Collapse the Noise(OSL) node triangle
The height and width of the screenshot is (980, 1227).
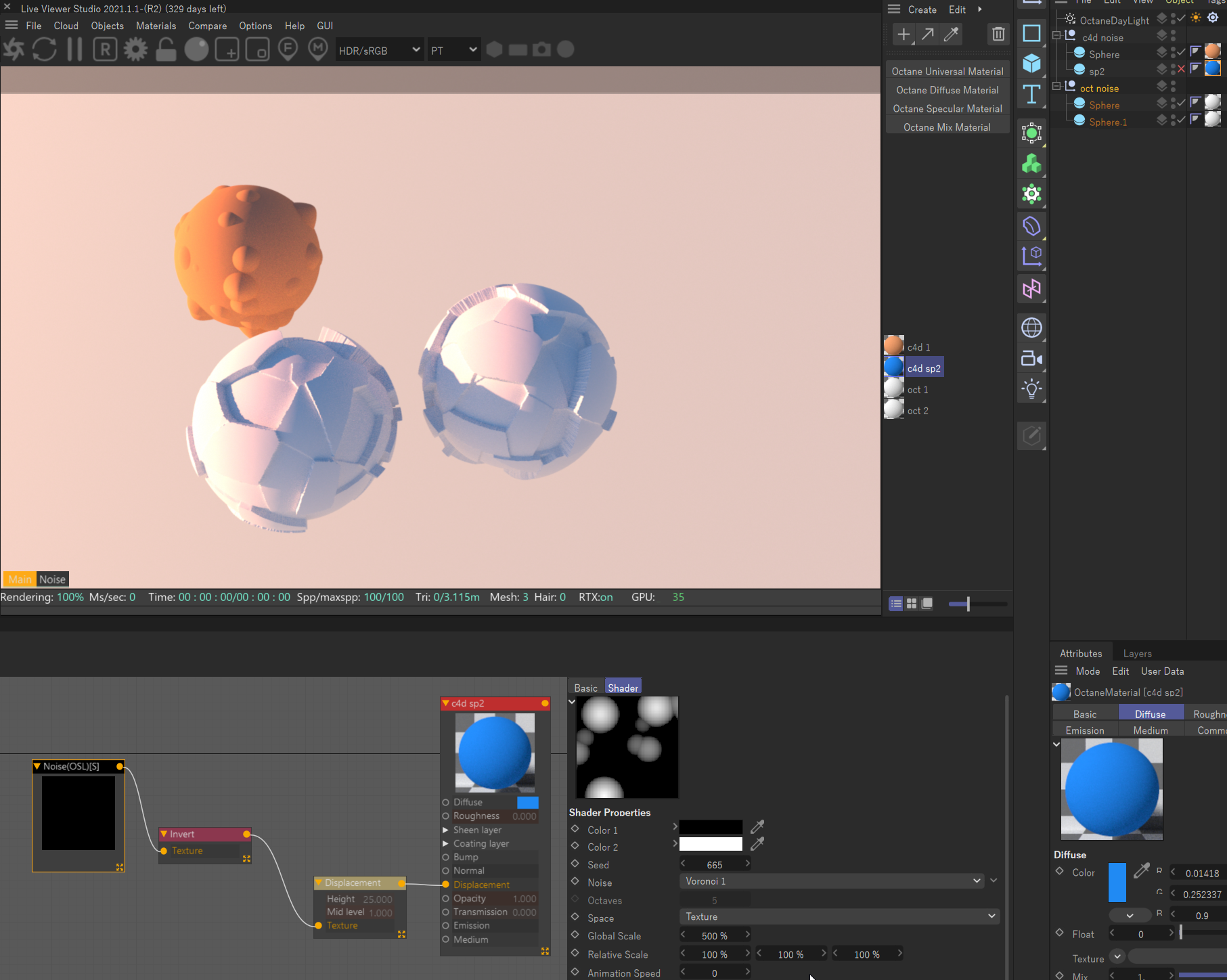pos(37,766)
